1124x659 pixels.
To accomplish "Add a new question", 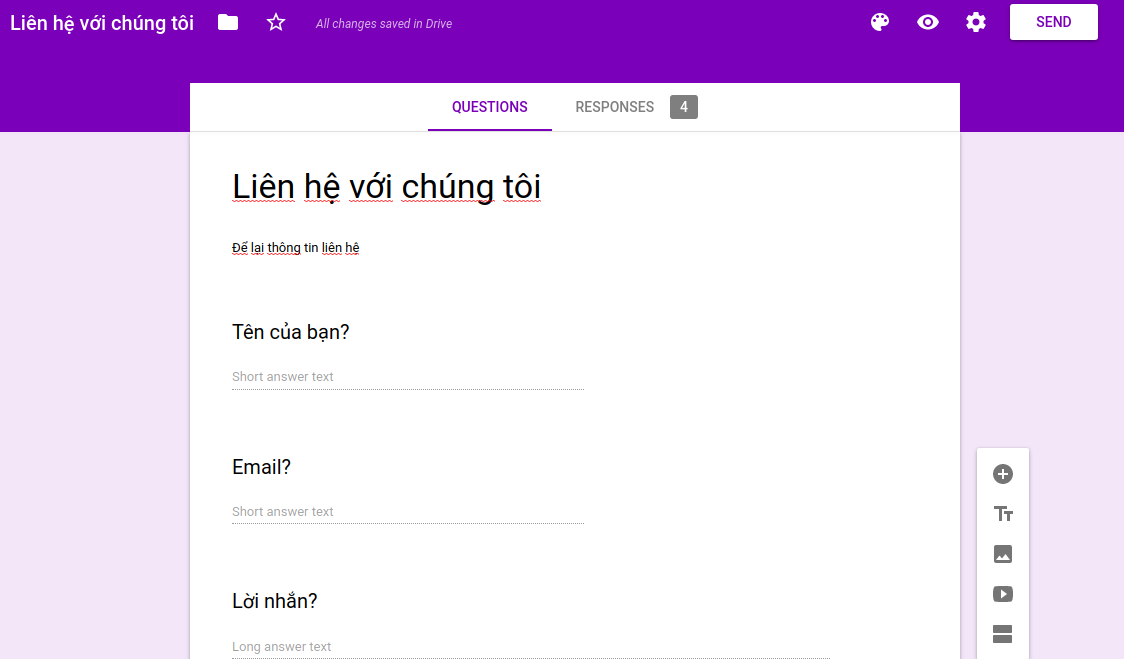I will (x=1002, y=474).
